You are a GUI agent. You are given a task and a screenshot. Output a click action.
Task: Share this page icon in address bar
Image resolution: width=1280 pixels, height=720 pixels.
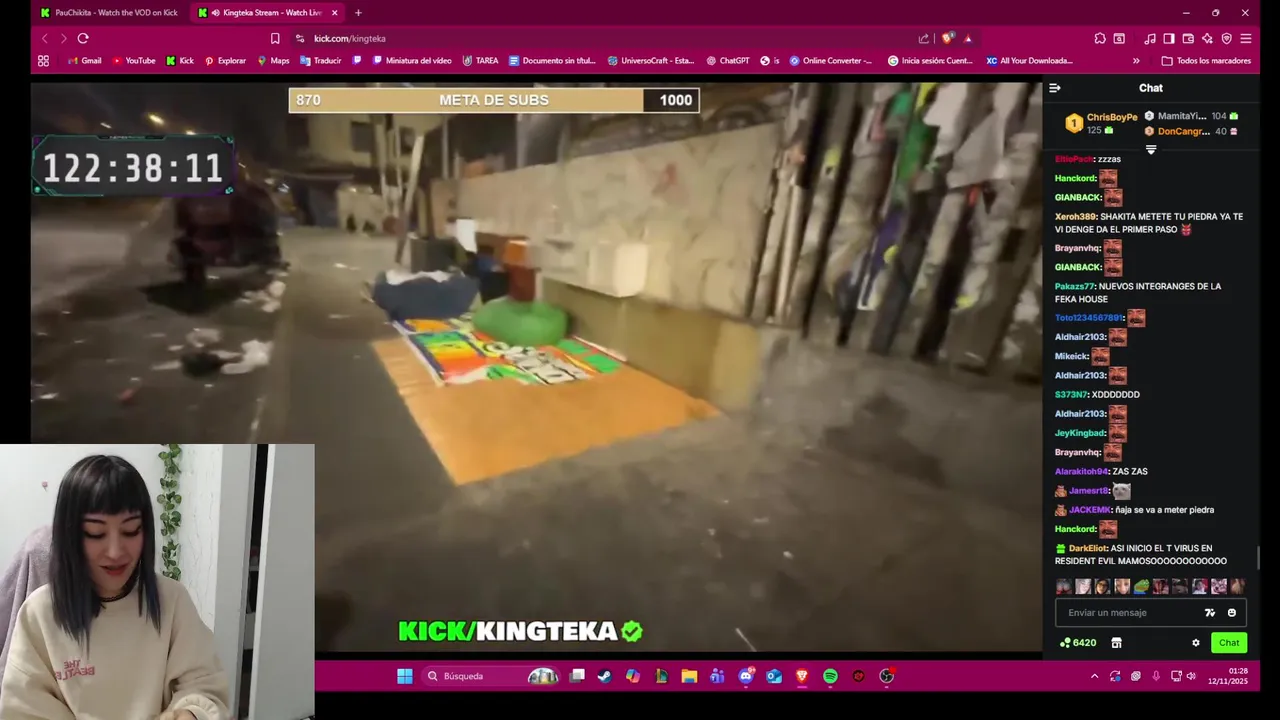(x=924, y=38)
